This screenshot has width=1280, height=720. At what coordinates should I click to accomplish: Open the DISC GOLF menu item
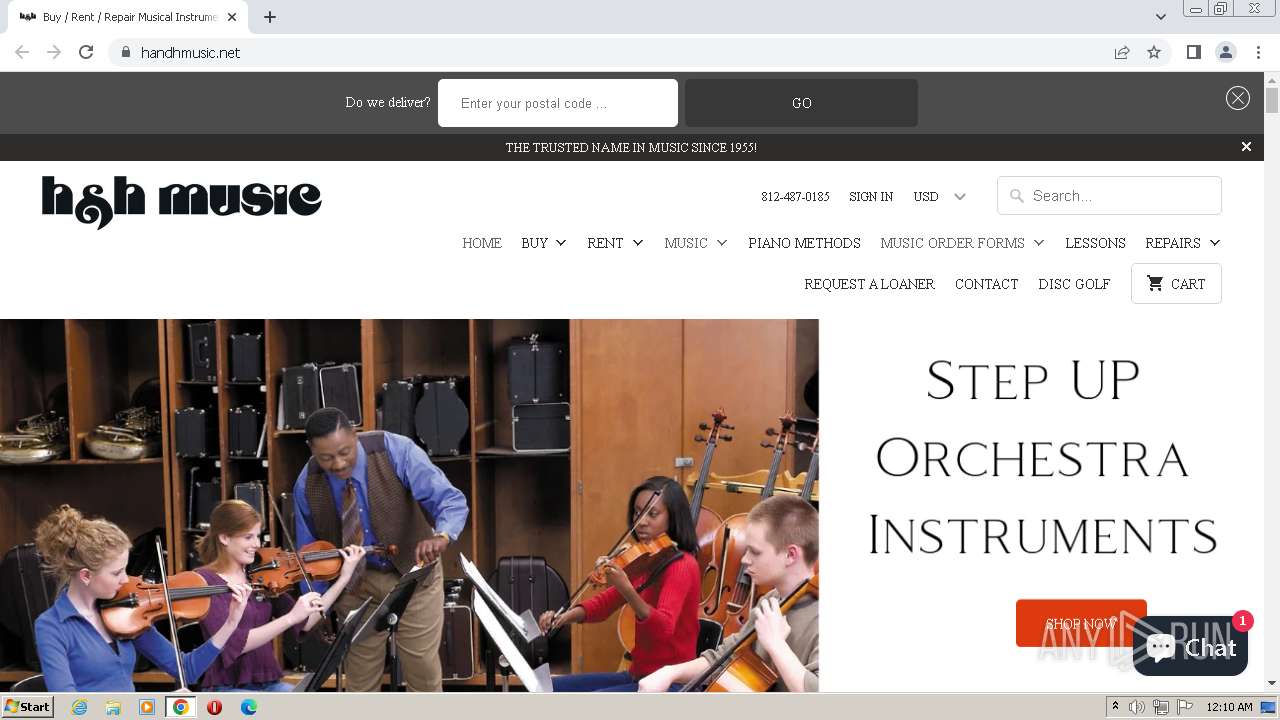[1074, 284]
